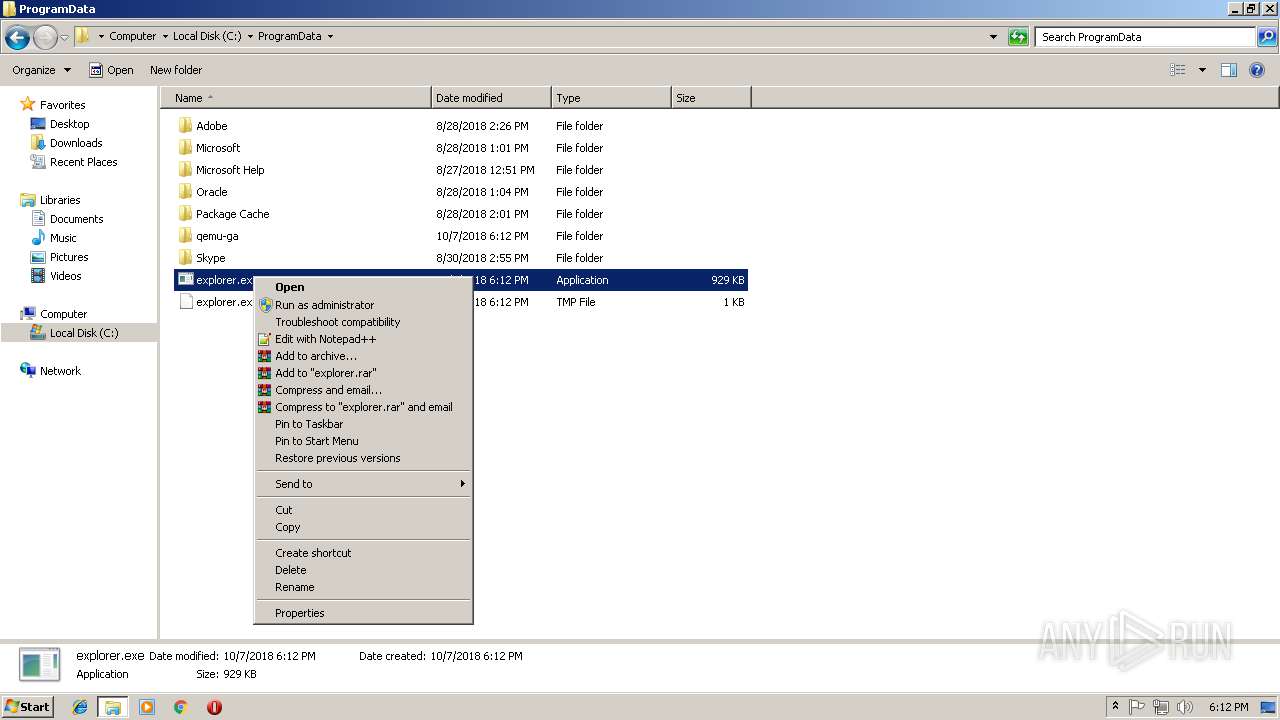Choose Cut from context menu

click(x=363, y=510)
